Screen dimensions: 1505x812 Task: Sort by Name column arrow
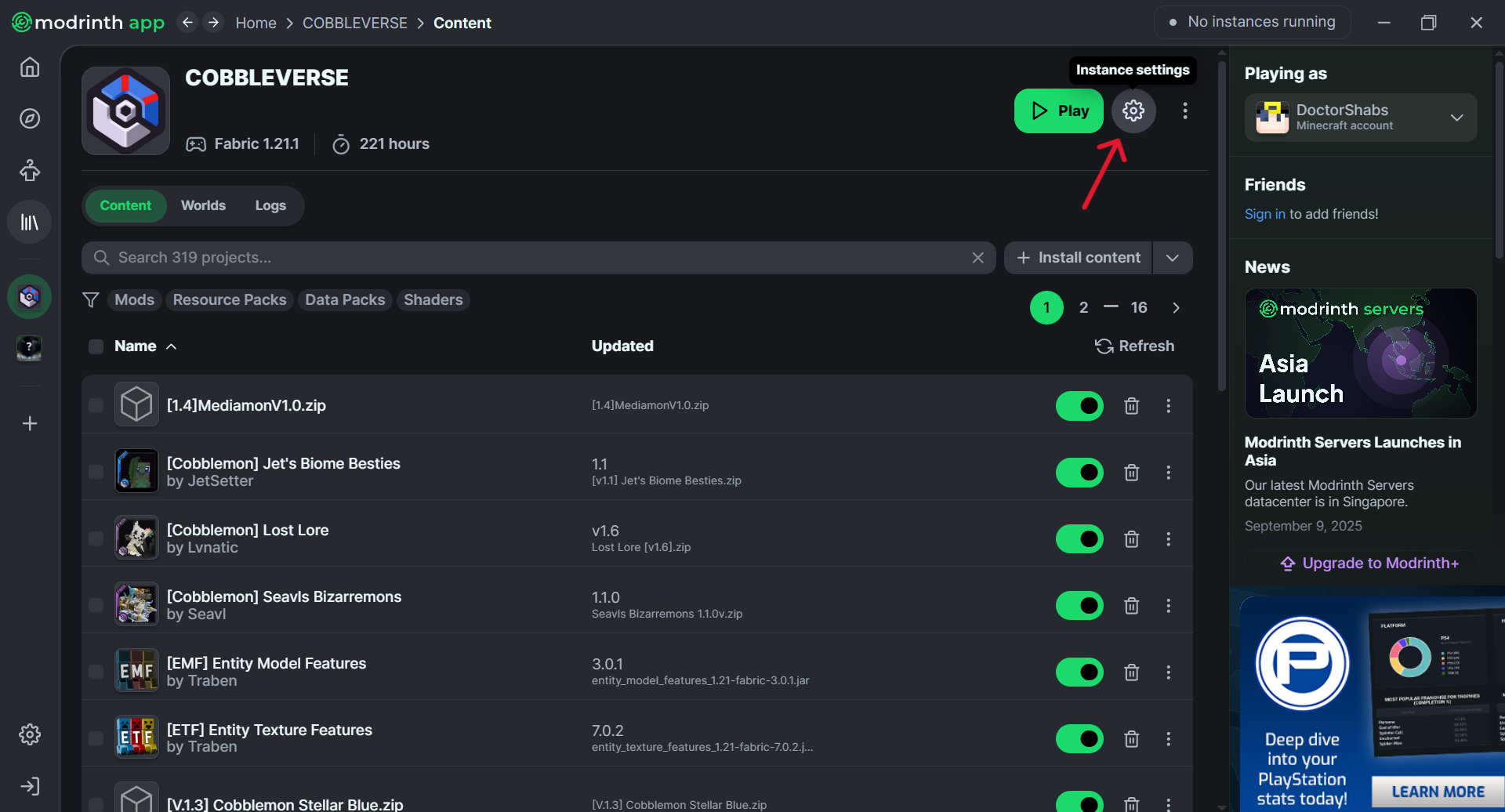pos(171,346)
